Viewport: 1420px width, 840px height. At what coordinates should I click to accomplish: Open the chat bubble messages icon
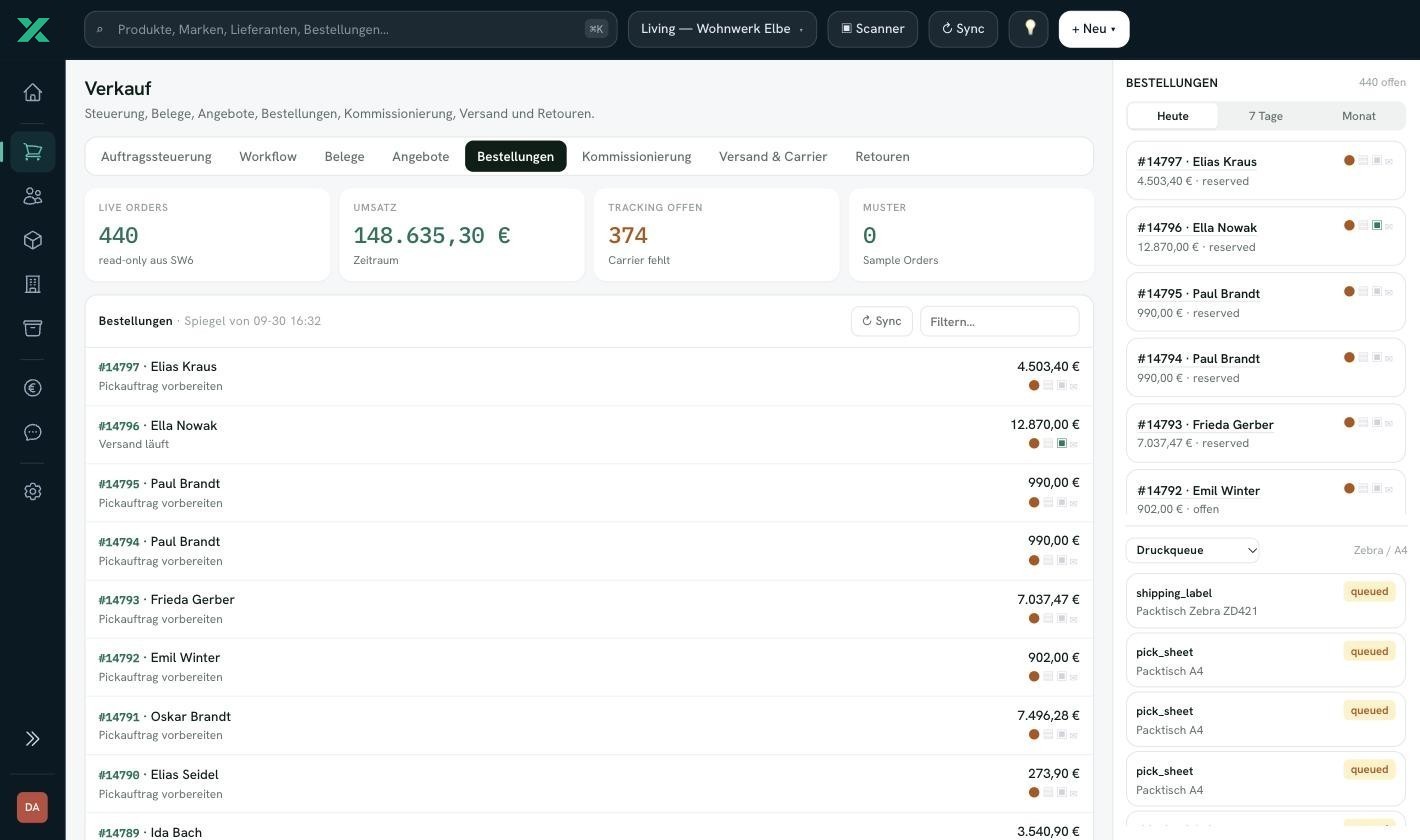(33, 432)
